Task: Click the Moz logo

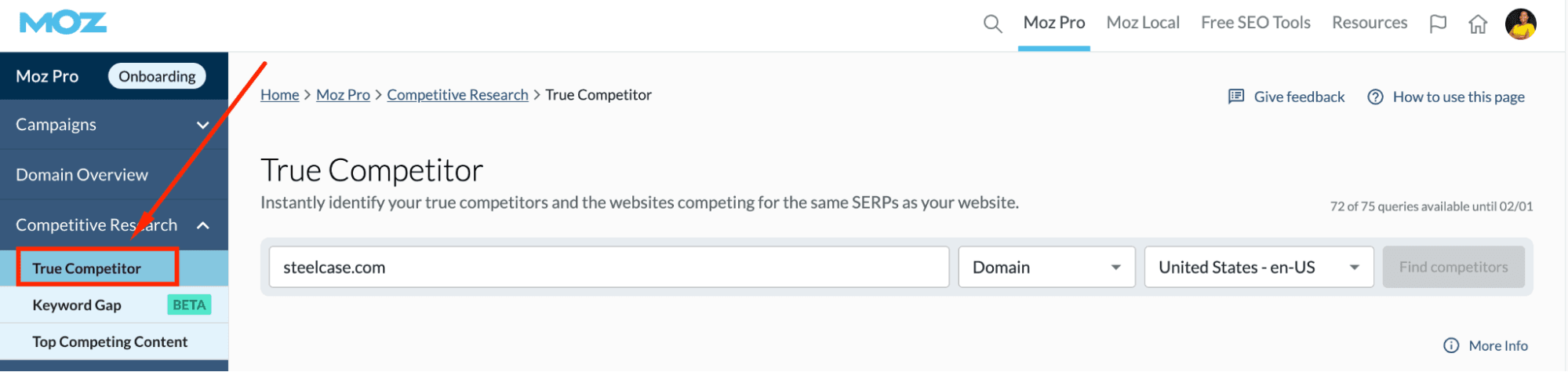Action: 63,24
